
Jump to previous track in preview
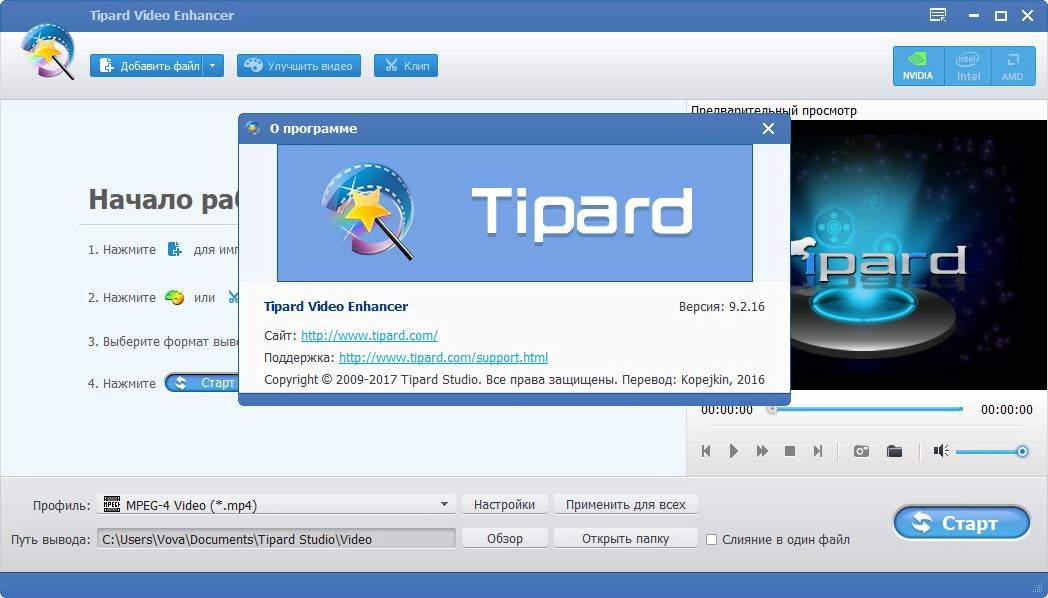(x=706, y=451)
